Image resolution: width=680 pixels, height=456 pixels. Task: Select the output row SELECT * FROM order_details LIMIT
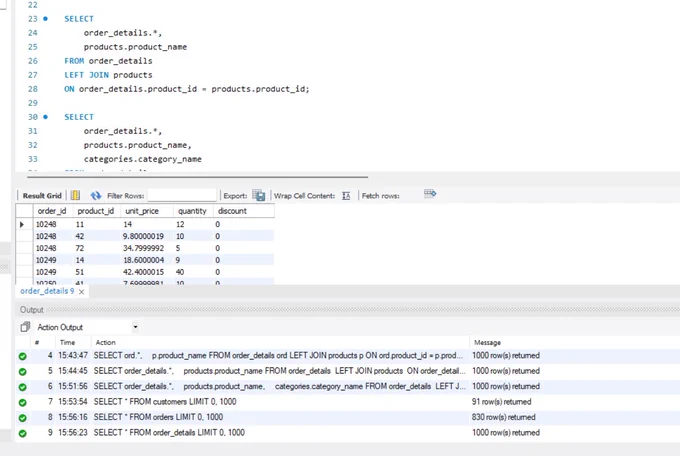tap(347, 433)
